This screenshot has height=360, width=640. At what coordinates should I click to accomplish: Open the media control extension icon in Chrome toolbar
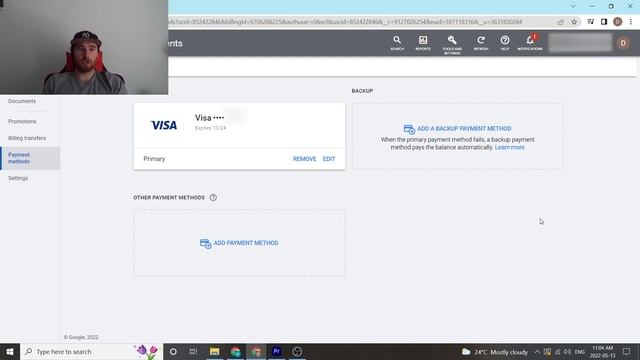pyautogui.click(x=591, y=22)
